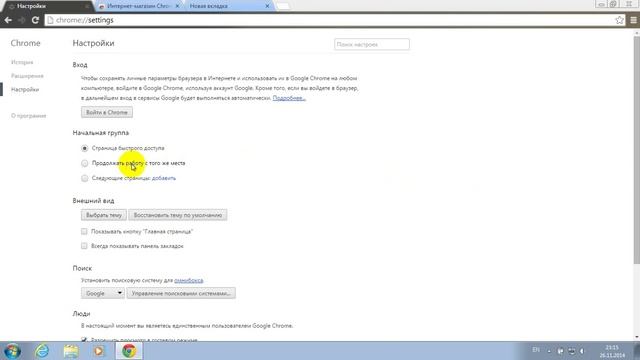This screenshot has width=640, height=360.
Task: Open the taskbar clock and date
Action: [612, 351]
